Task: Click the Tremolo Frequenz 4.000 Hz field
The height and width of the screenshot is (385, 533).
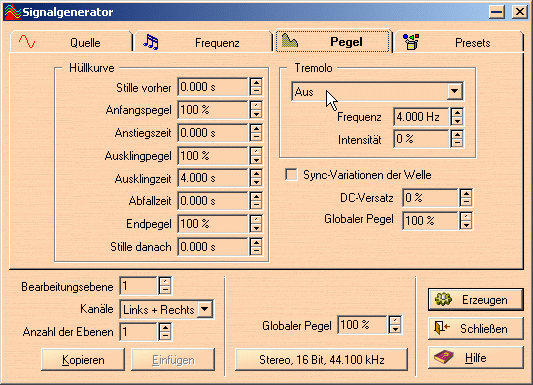Action: tap(421, 117)
